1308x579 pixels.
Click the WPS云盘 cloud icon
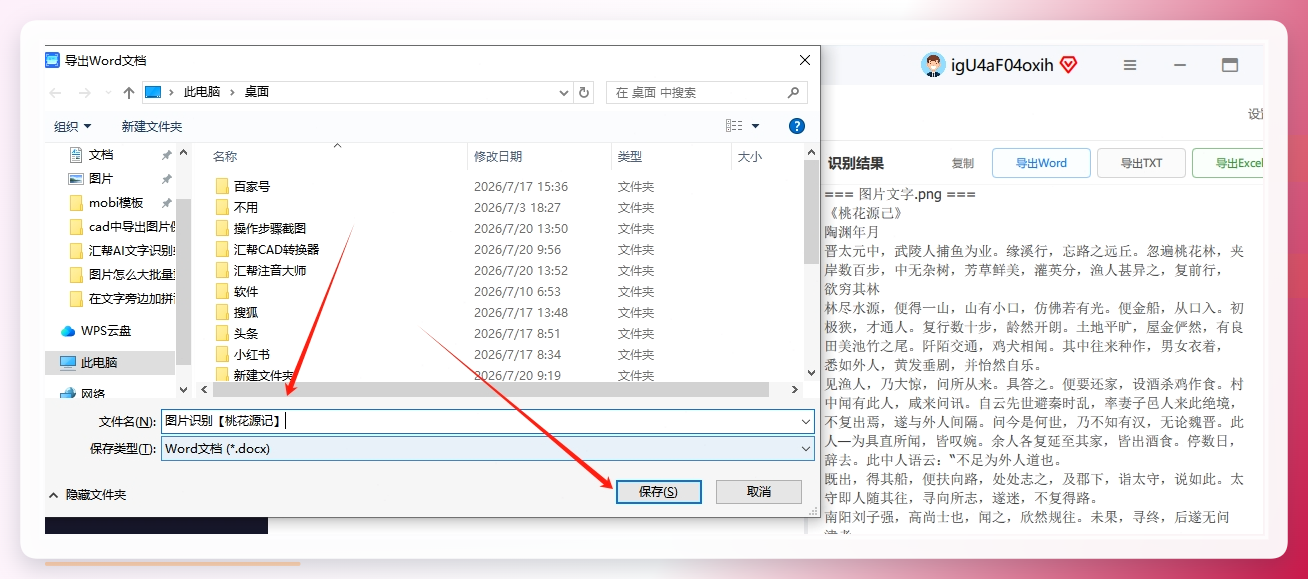(68, 331)
